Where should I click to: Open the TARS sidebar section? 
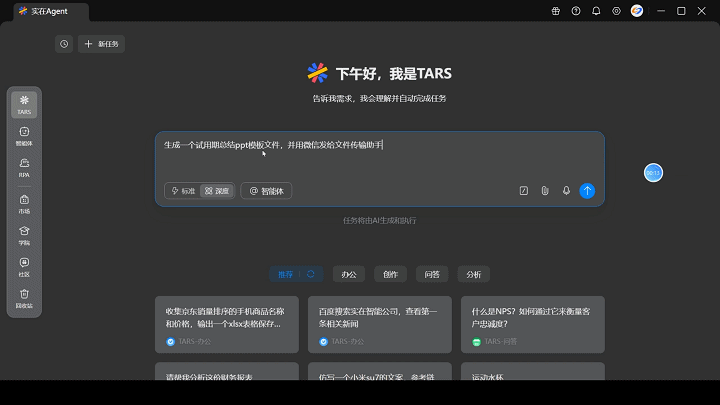[x=24, y=105]
